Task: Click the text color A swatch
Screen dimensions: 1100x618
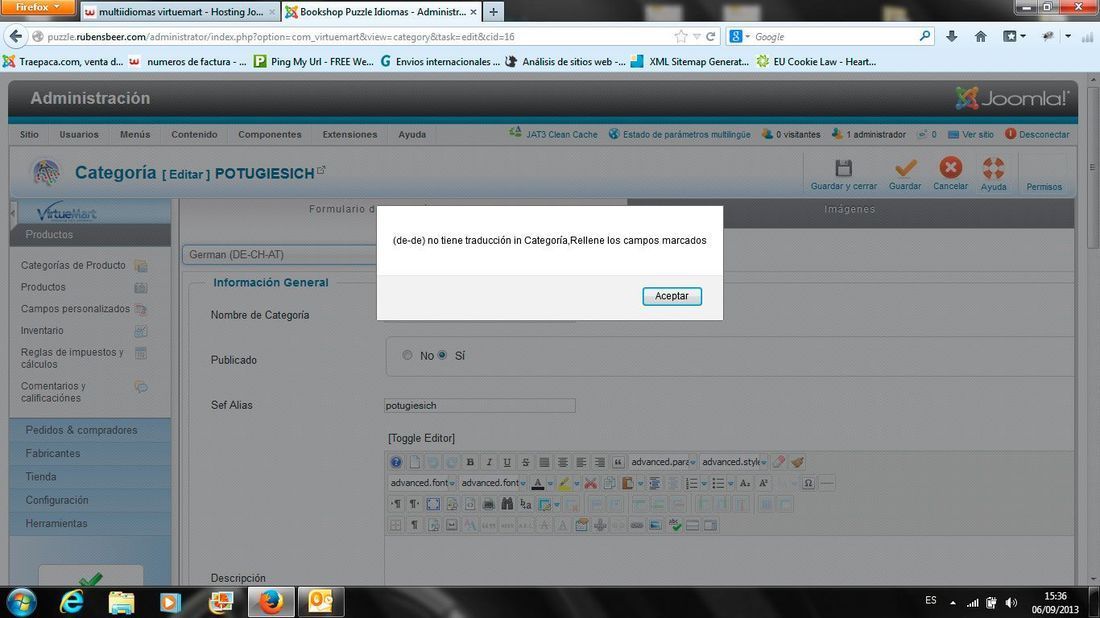Action: pyautogui.click(x=538, y=483)
